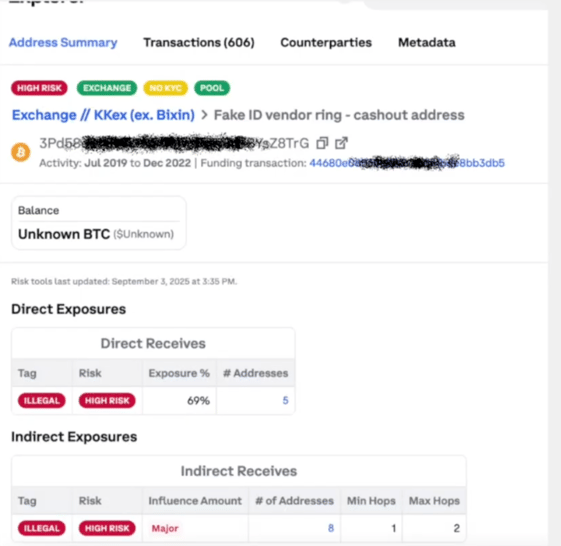Click ILLEGAL tag in Direct Receives row
The height and width of the screenshot is (546, 561).
(x=42, y=400)
